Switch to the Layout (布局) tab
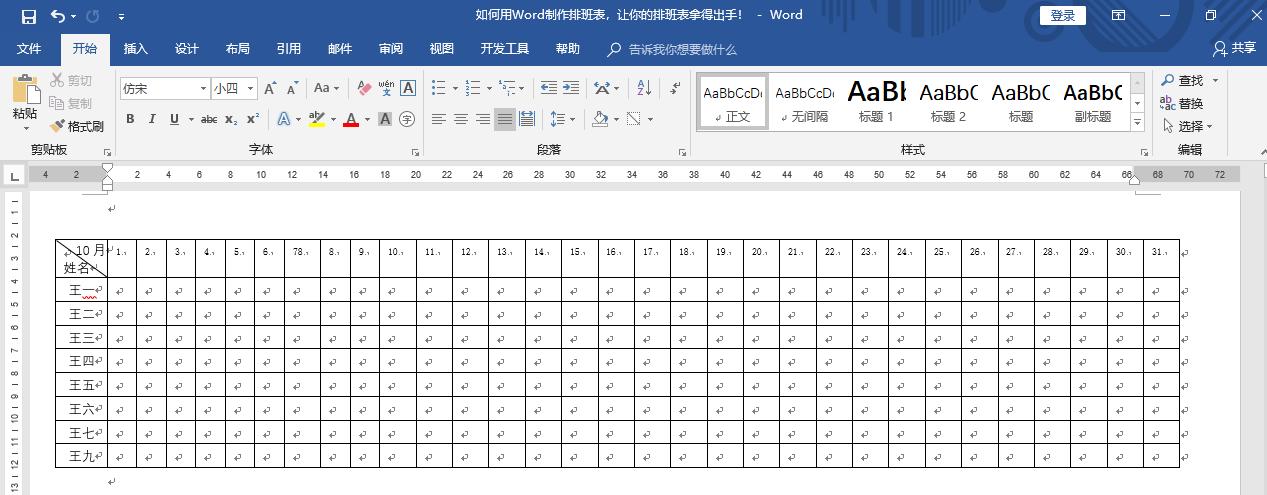1267x495 pixels. point(238,49)
